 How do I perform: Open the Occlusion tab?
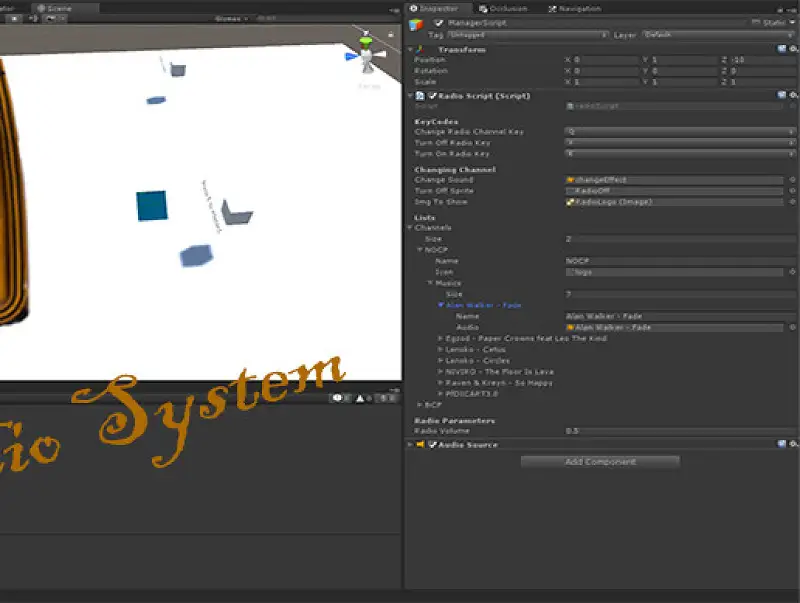click(x=503, y=9)
